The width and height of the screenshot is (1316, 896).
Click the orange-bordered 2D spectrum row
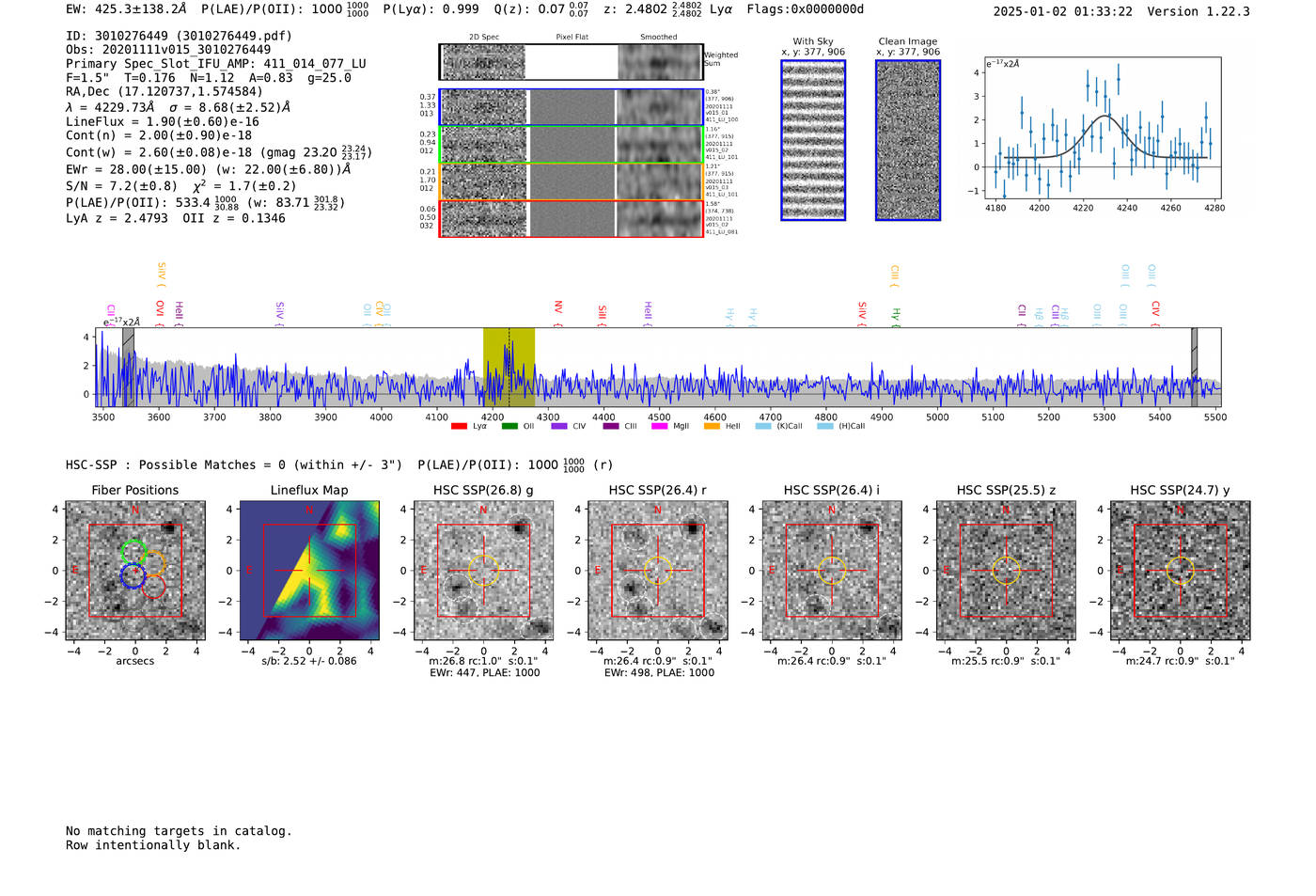571,181
